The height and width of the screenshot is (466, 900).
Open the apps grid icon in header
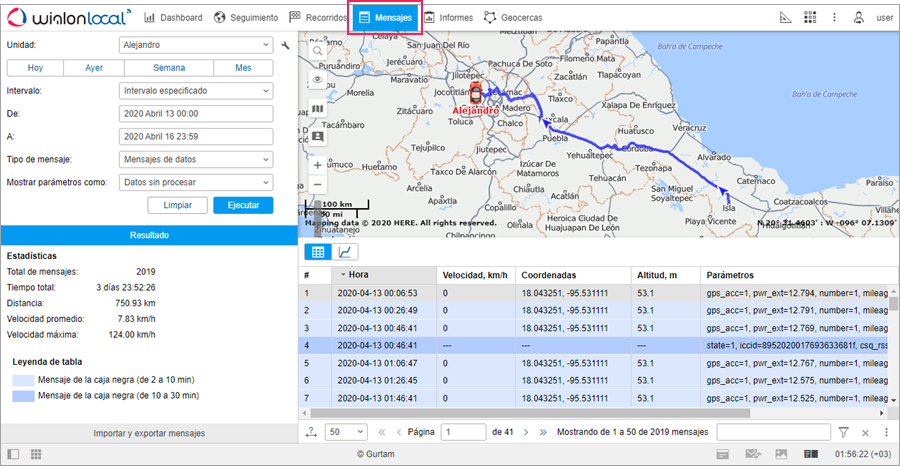(x=810, y=17)
